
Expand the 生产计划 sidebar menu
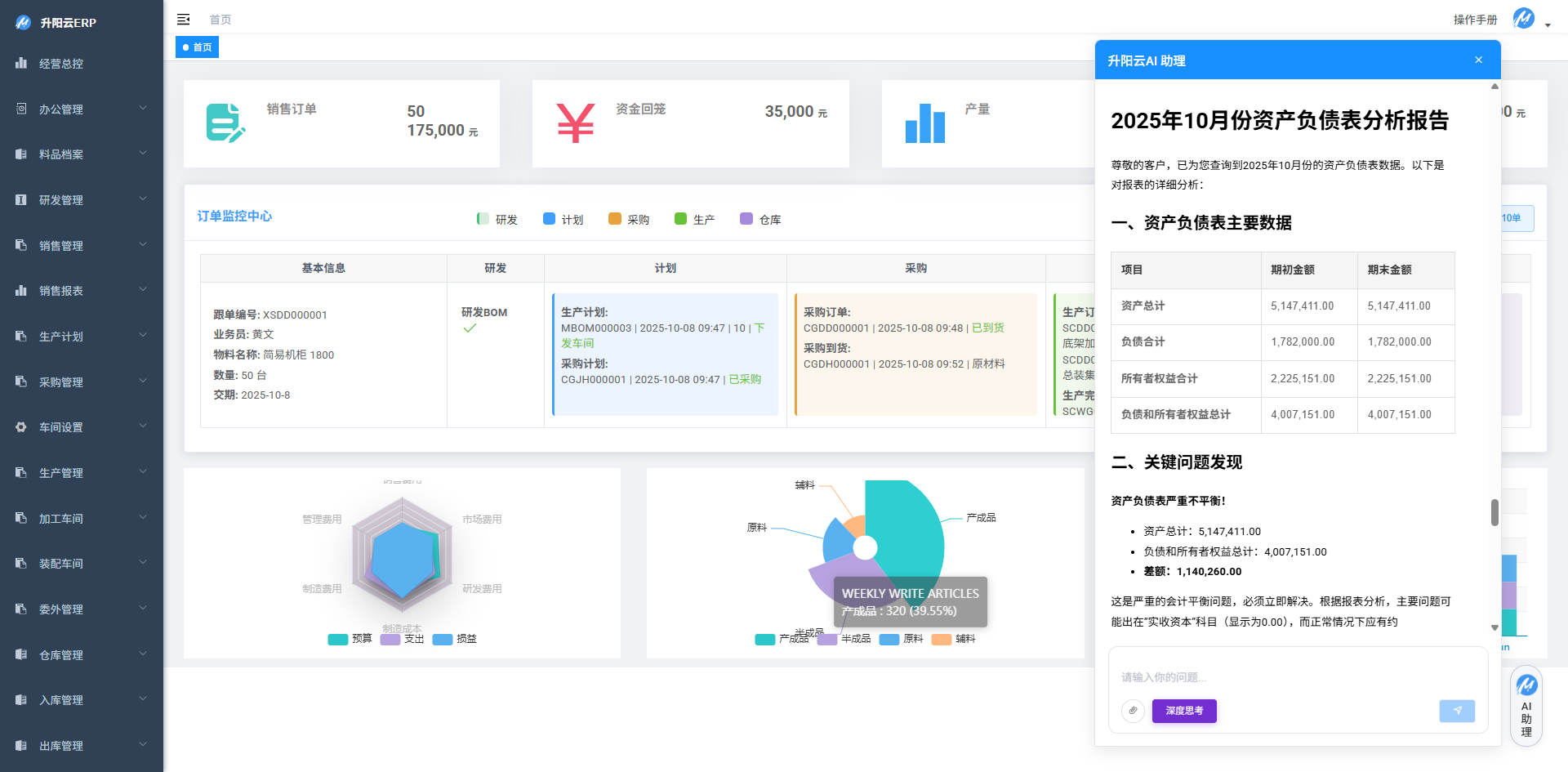(82, 337)
